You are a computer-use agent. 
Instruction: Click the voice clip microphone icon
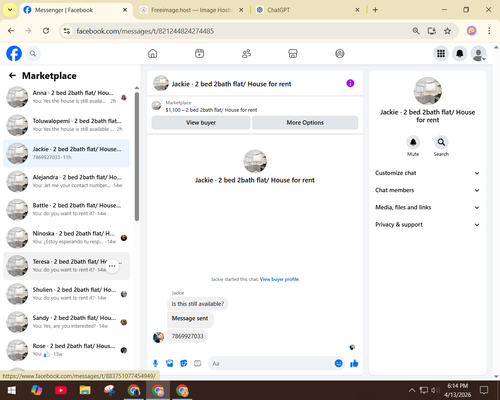click(x=155, y=363)
